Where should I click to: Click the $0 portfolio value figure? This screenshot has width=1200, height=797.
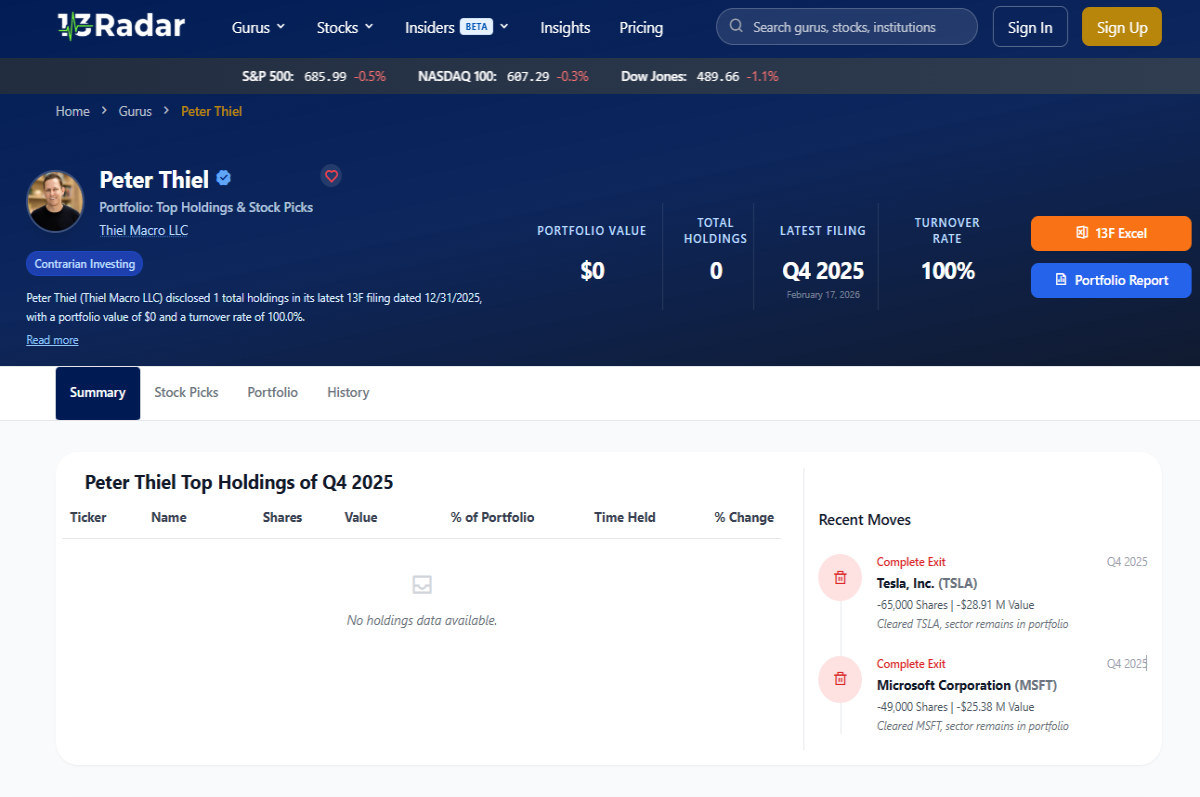(x=592, y=271)
